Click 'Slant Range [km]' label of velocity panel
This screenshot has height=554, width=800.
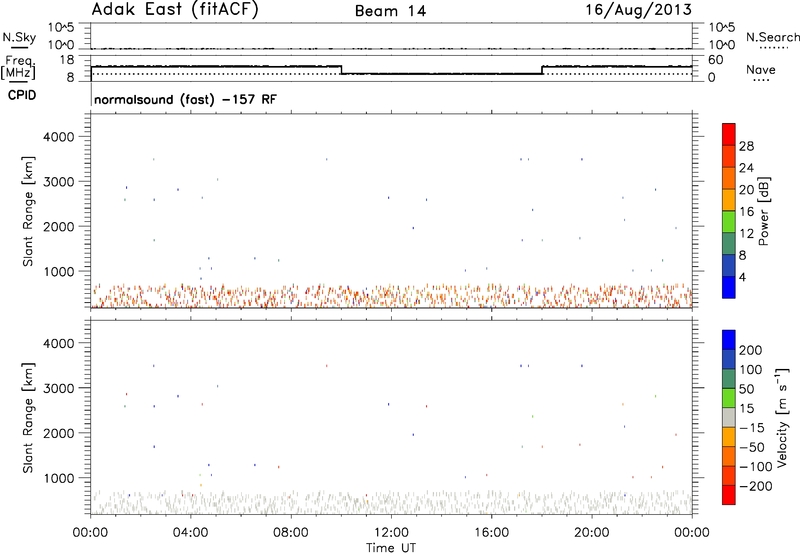pyautogui.click(x=28, y=418)
